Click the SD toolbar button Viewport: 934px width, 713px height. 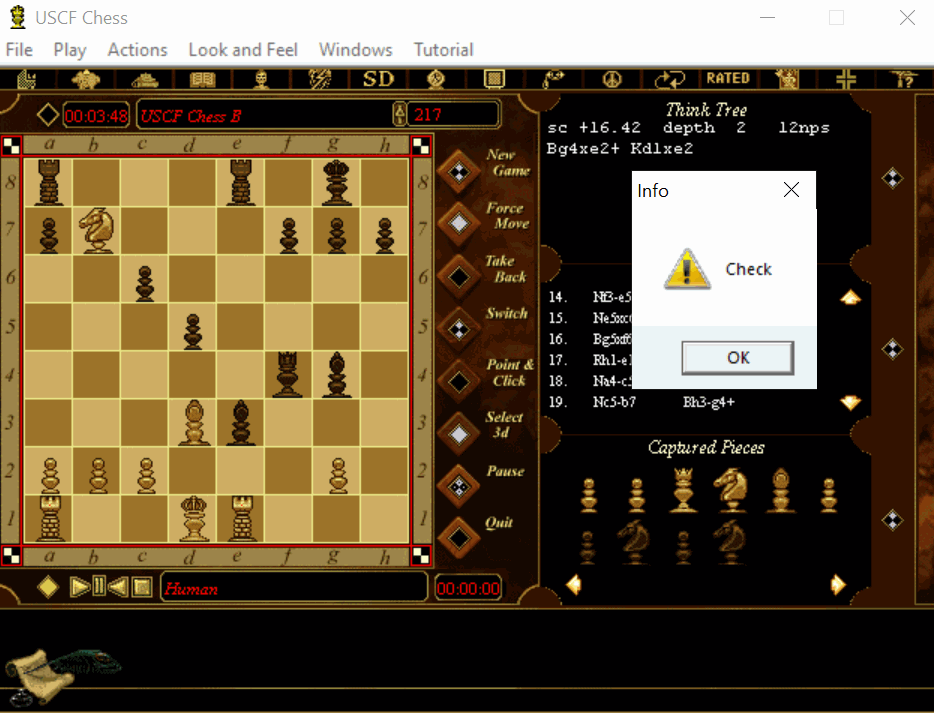click(378, 79)
